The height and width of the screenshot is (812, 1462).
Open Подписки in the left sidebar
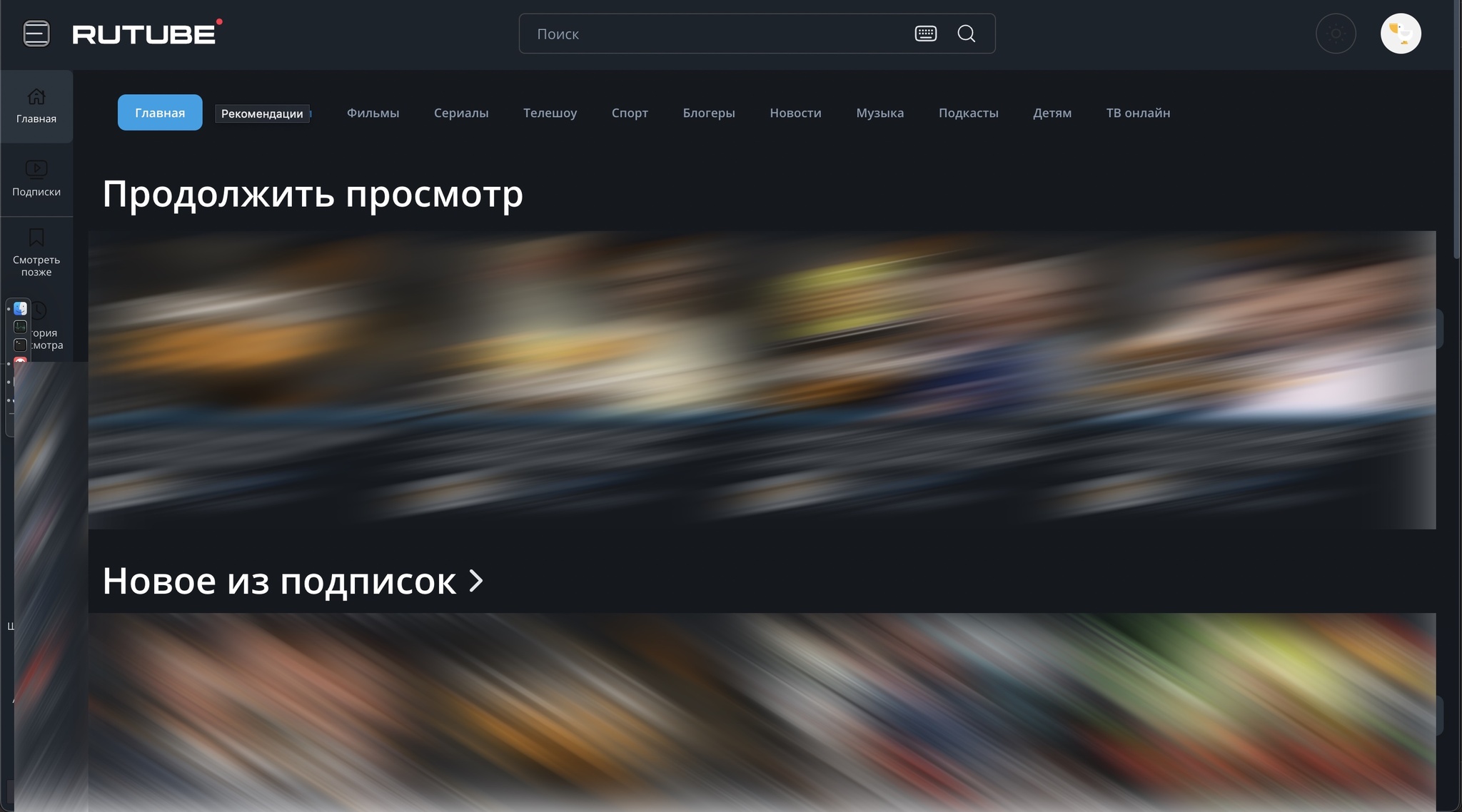(36, 178)
